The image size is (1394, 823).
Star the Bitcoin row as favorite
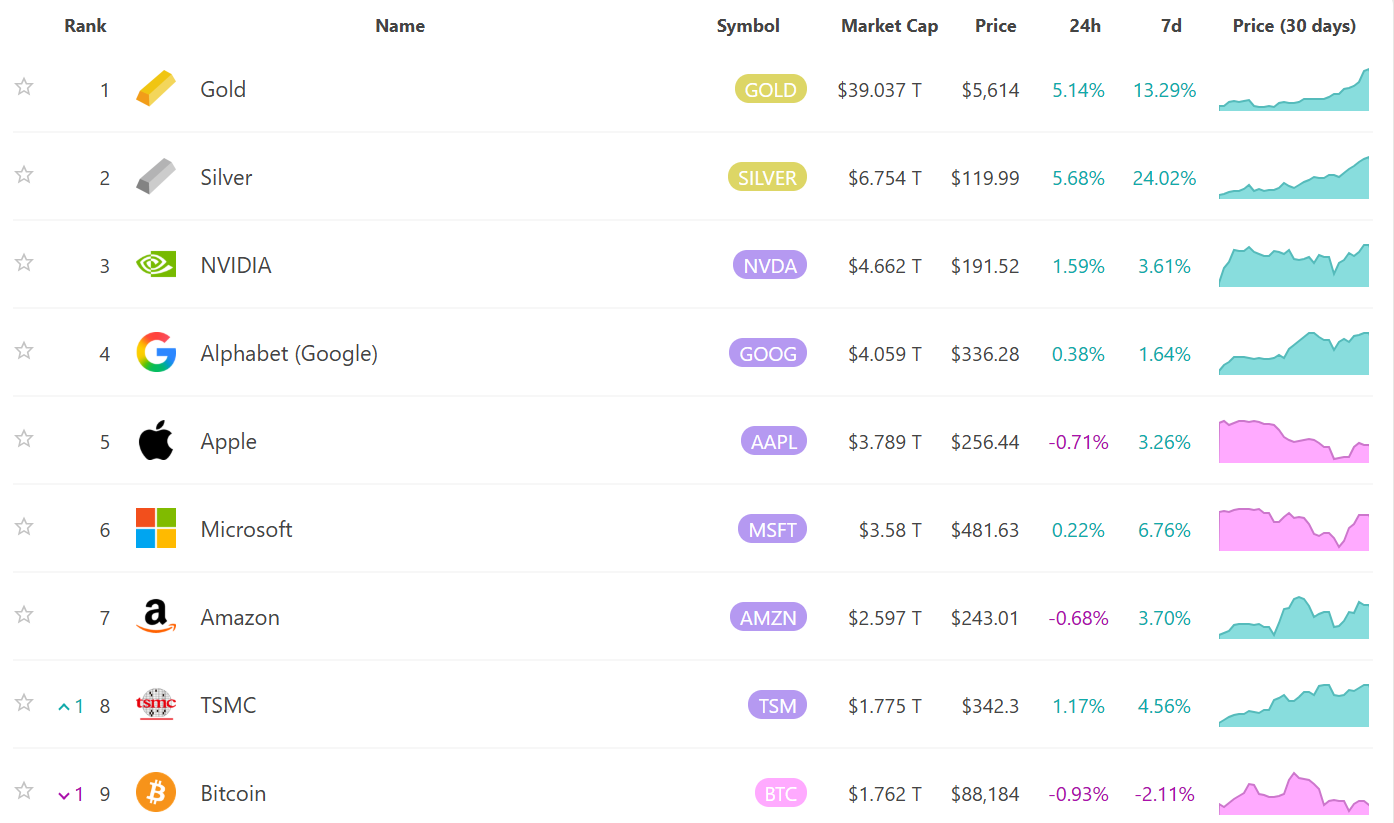click(x=24, y=791)
